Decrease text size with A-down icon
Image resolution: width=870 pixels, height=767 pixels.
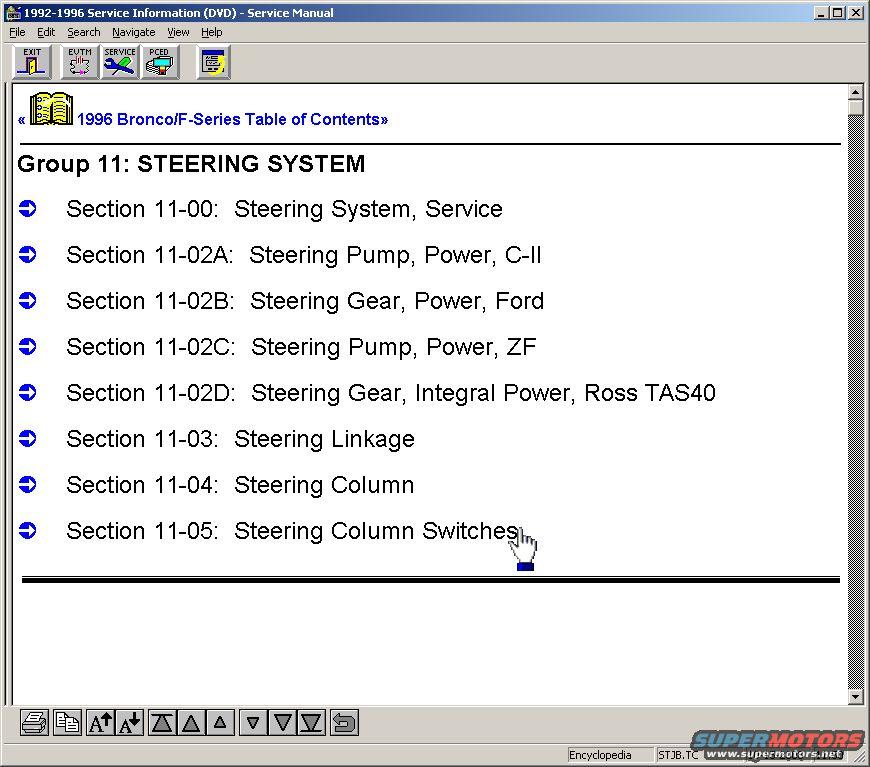pos(130,722)
